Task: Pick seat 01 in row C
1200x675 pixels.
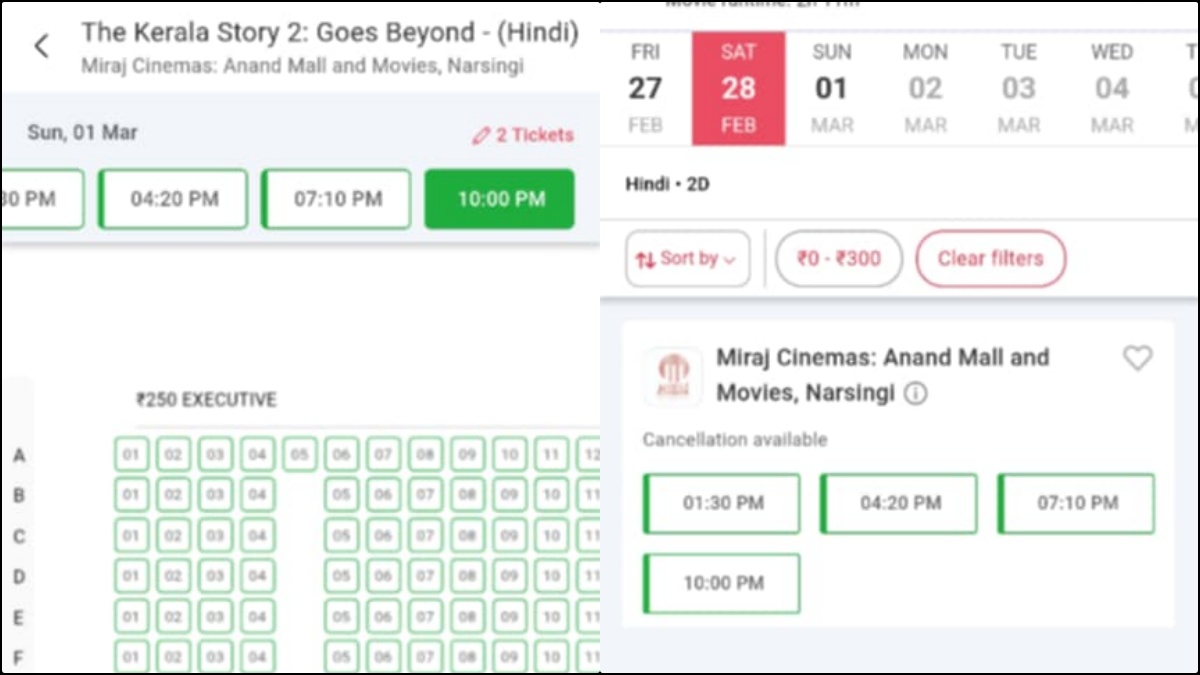Action: (x=131, y=536)
